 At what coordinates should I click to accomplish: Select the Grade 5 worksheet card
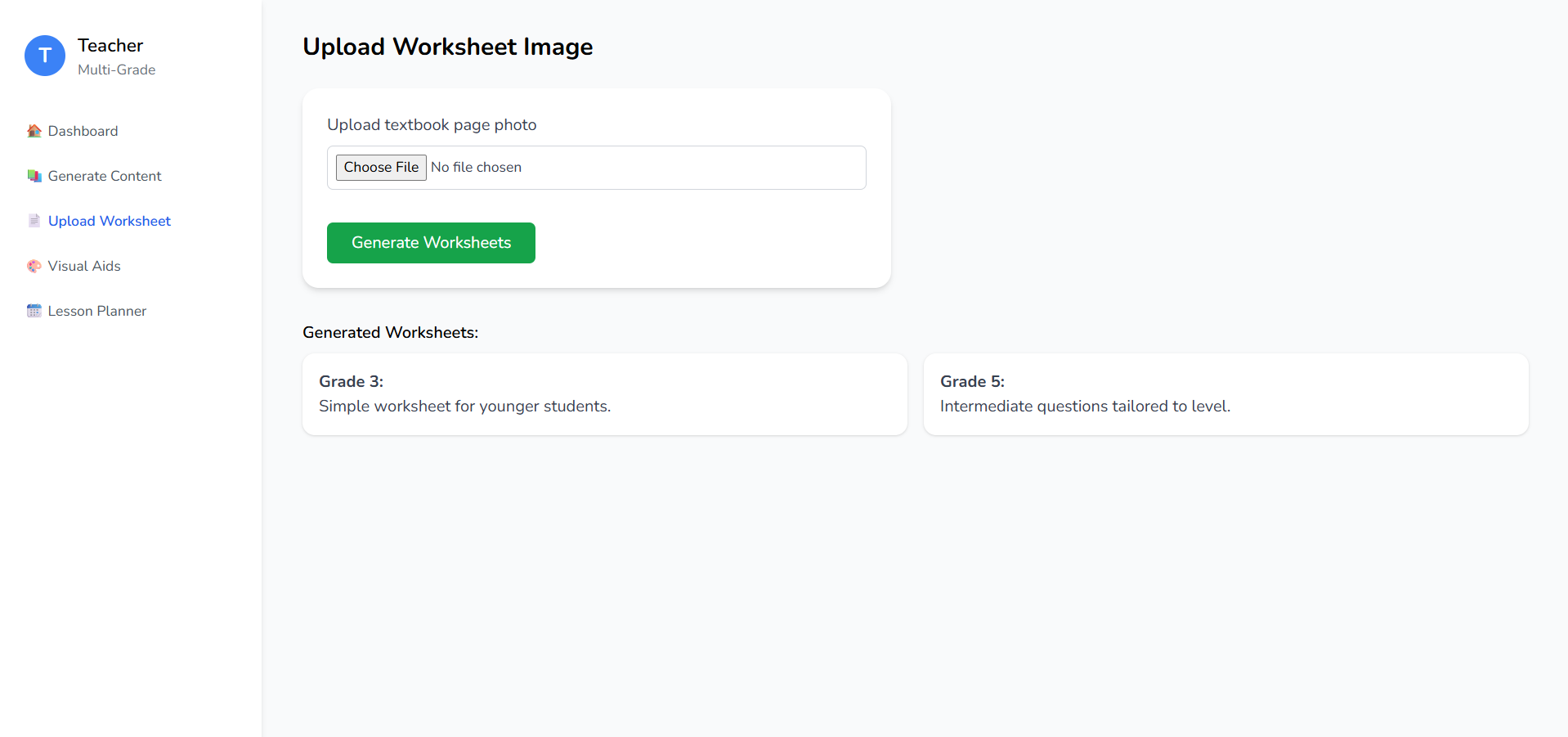tap(1226, 394)
